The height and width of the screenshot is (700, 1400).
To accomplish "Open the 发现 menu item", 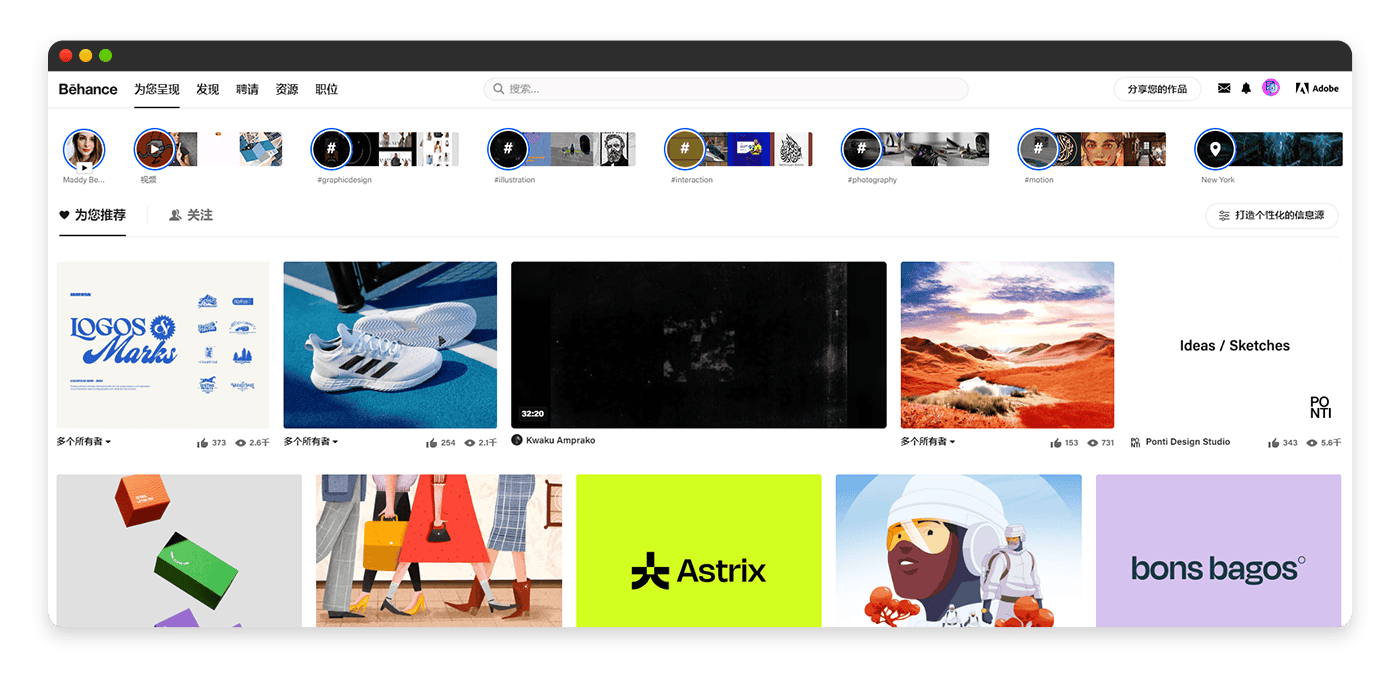I will (x=207, y=89).
